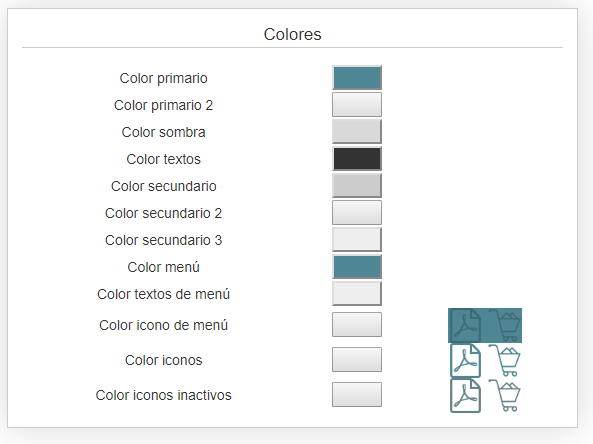Click the PDF icon beside Color iconos

click(x=466, y=360)
